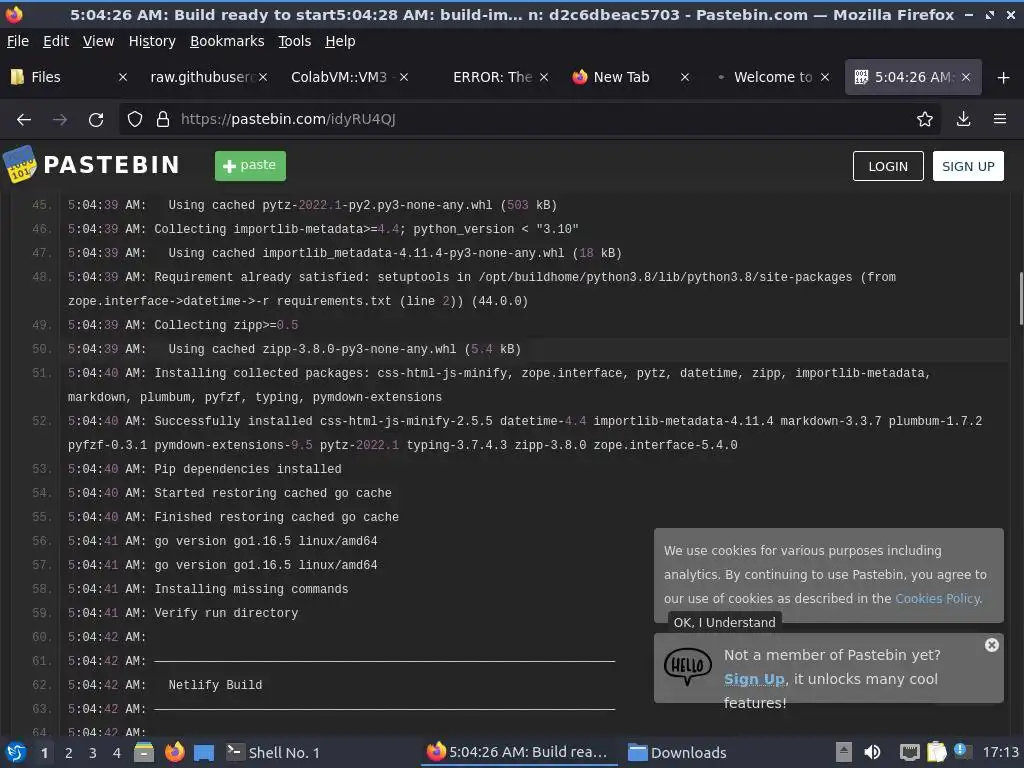This screenshot has width=1024, height=768.
Task: Switch to workspace 4
Action: click(x=117, y=753)
